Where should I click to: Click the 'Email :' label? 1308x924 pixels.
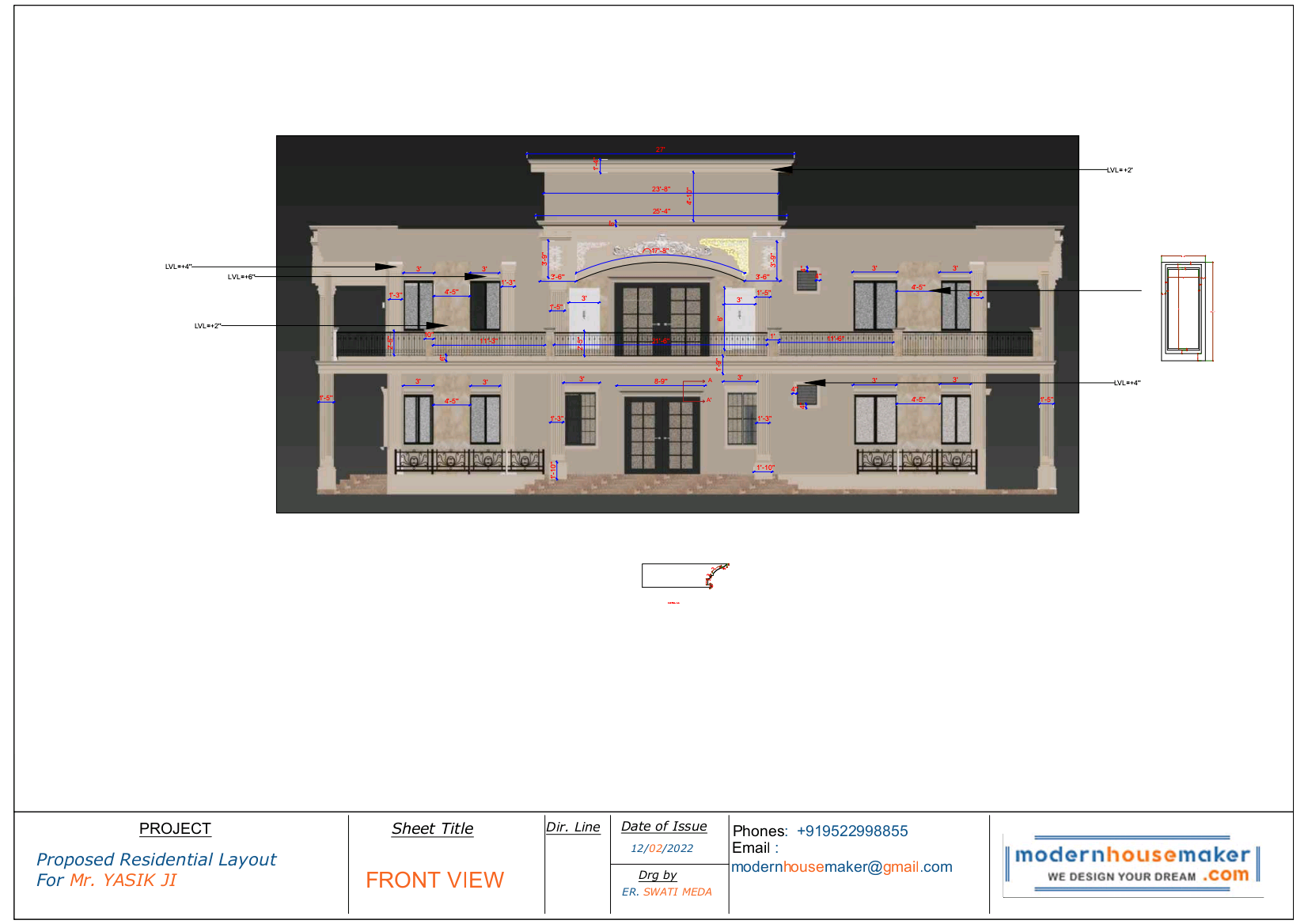pyautogui.click(x=755, y=848)
